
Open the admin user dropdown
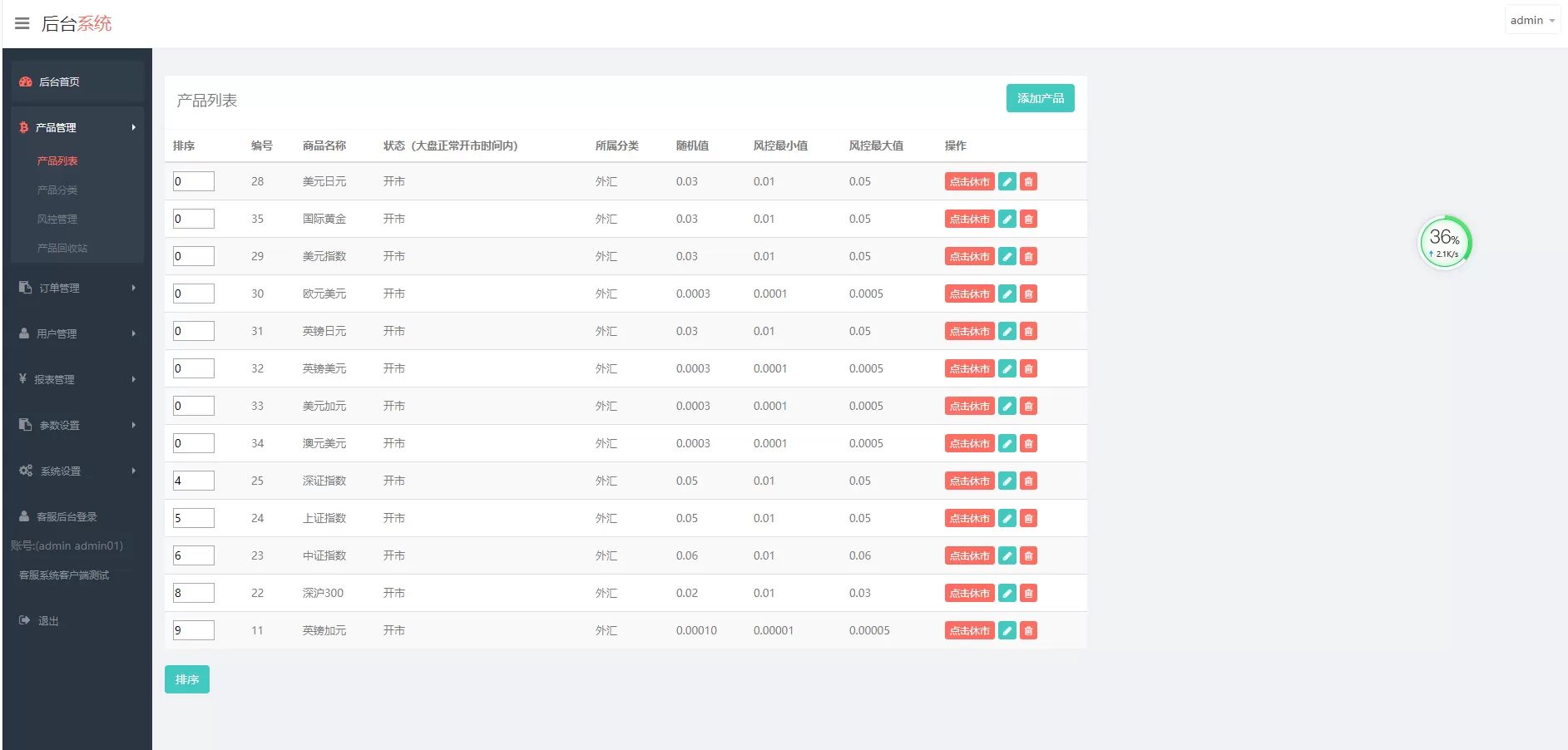click(x=1531, y=21)
